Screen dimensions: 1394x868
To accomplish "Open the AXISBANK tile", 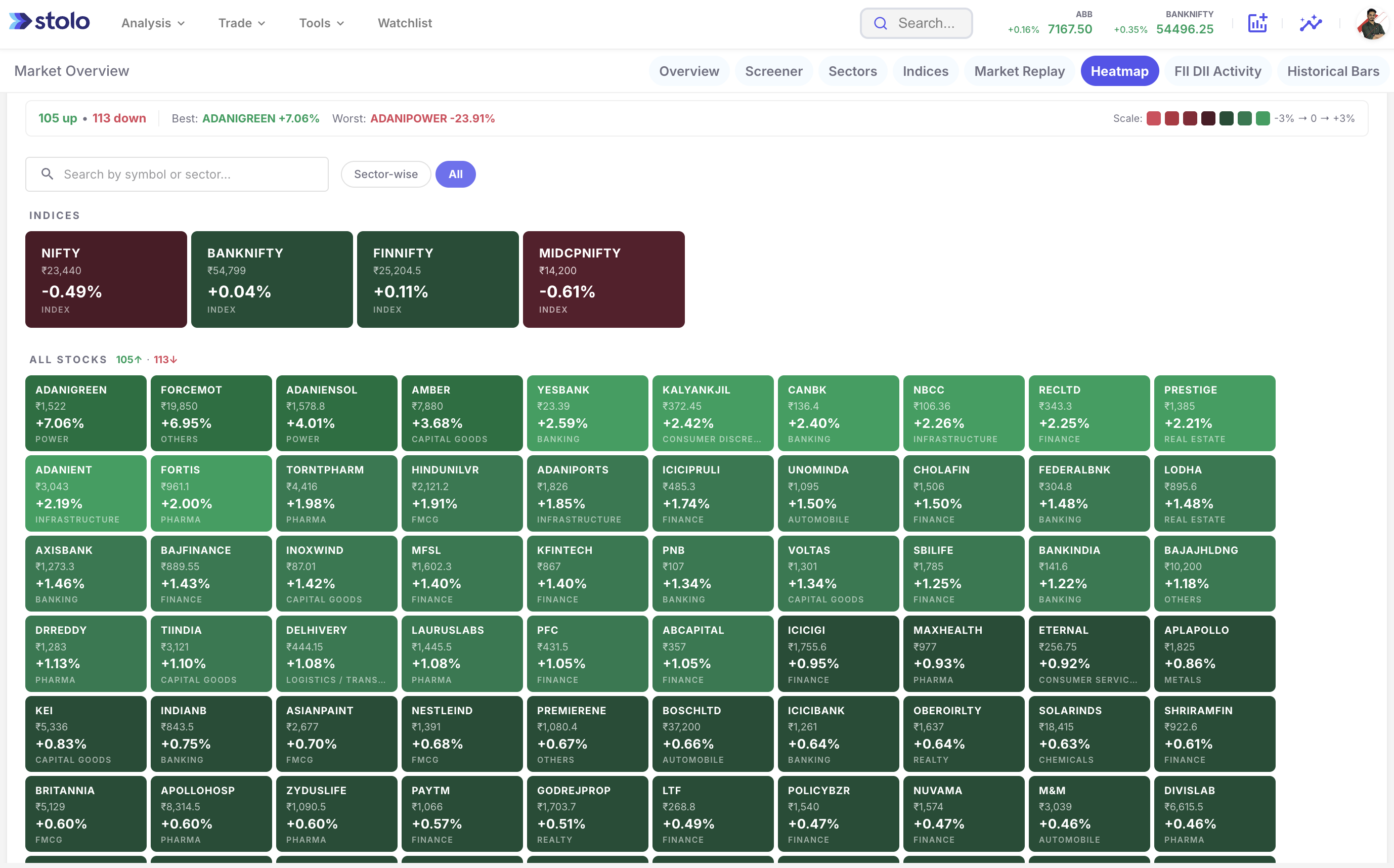I will (86, 574).
